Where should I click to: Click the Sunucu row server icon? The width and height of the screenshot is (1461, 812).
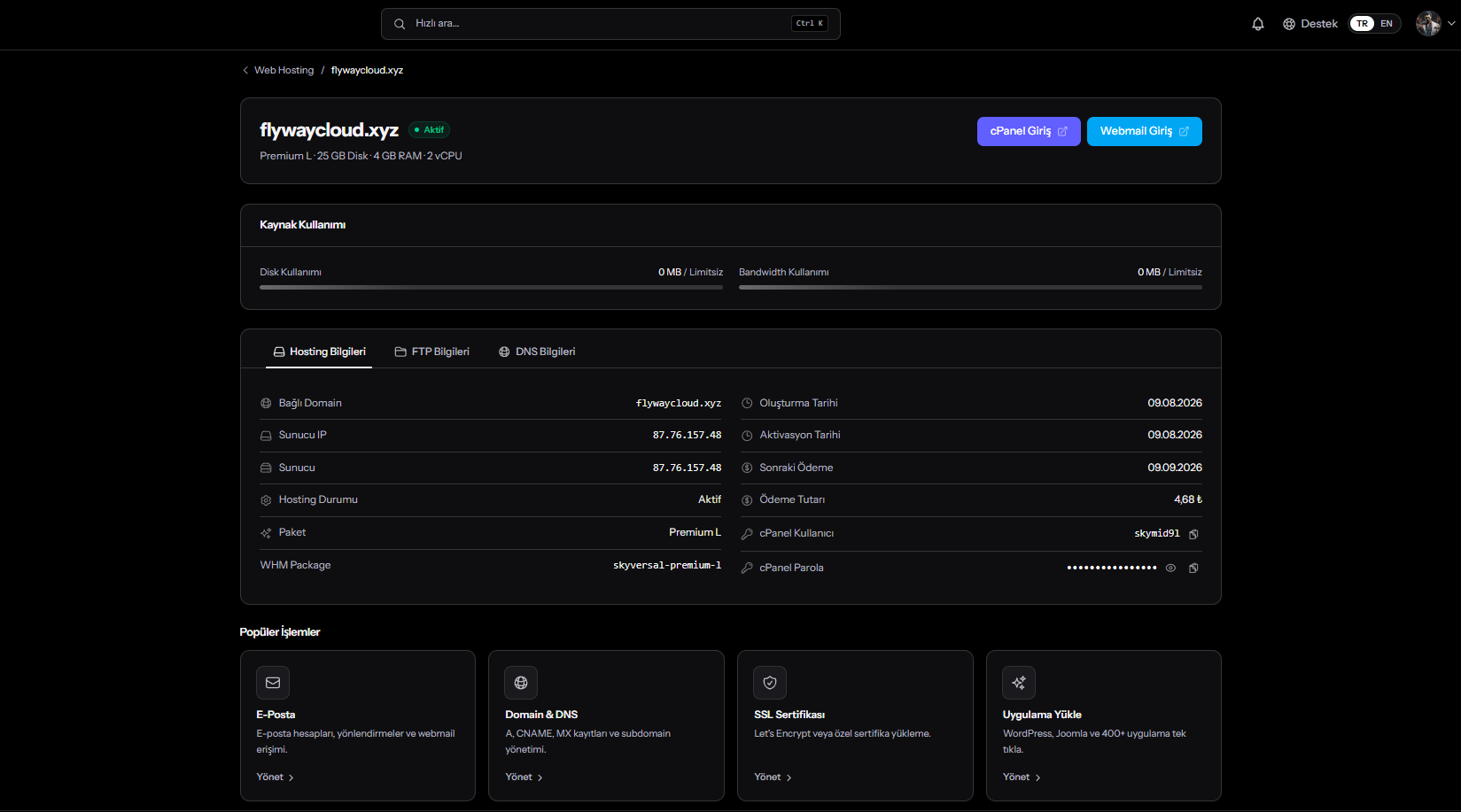click(x=266, y=468)
